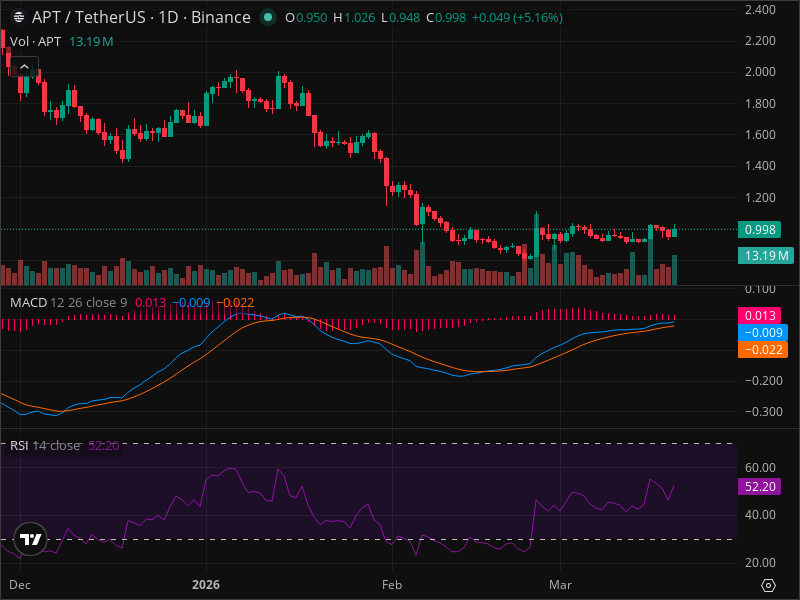The image size is (800, 600).
Task: Click the L0.948 low value in header
Action: pos(401,18)
